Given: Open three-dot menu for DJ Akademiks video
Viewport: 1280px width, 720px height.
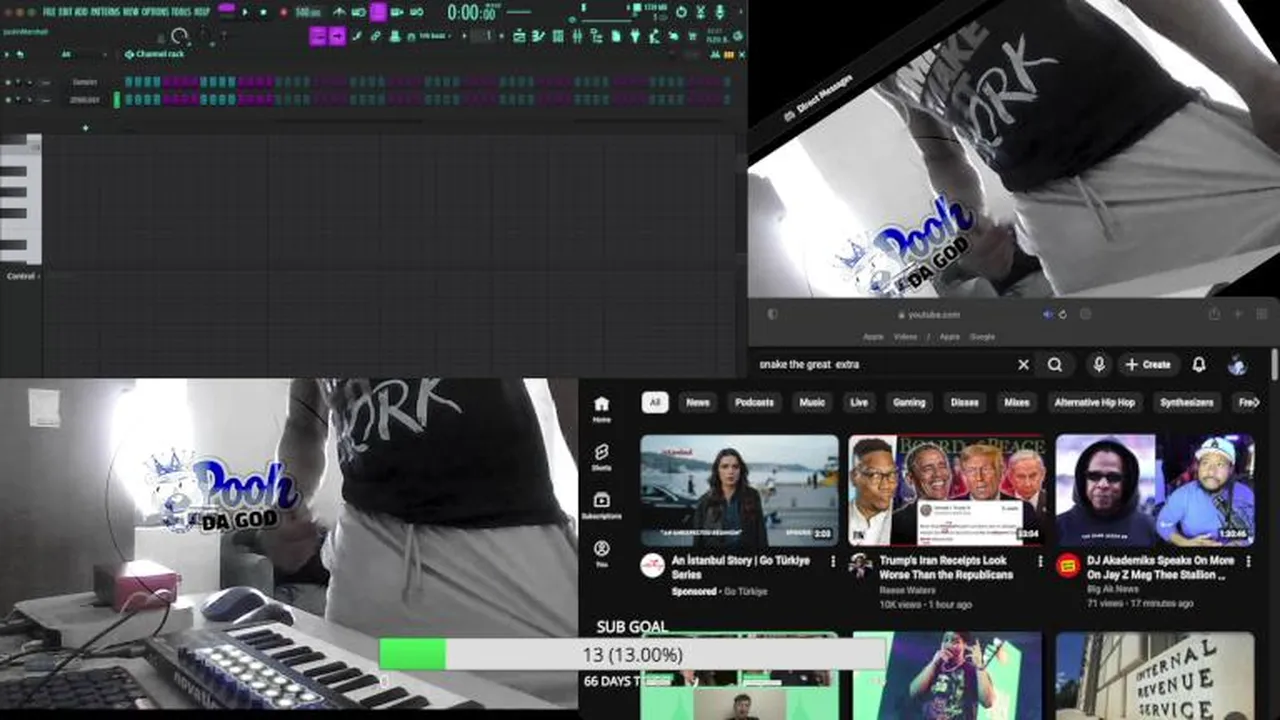Looking at the screenshot, I should coord(1248,562).
